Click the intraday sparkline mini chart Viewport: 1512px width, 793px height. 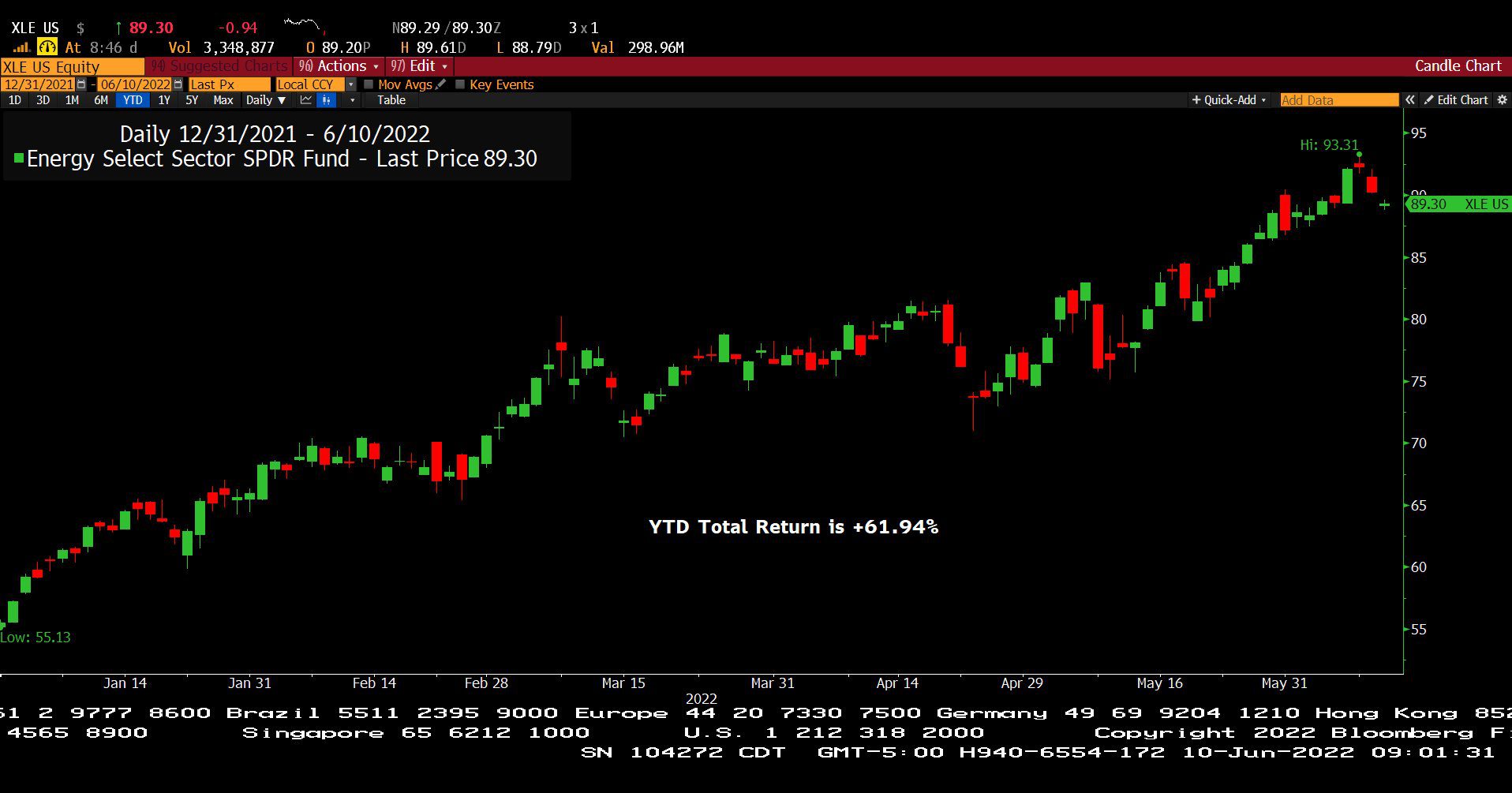304,26
